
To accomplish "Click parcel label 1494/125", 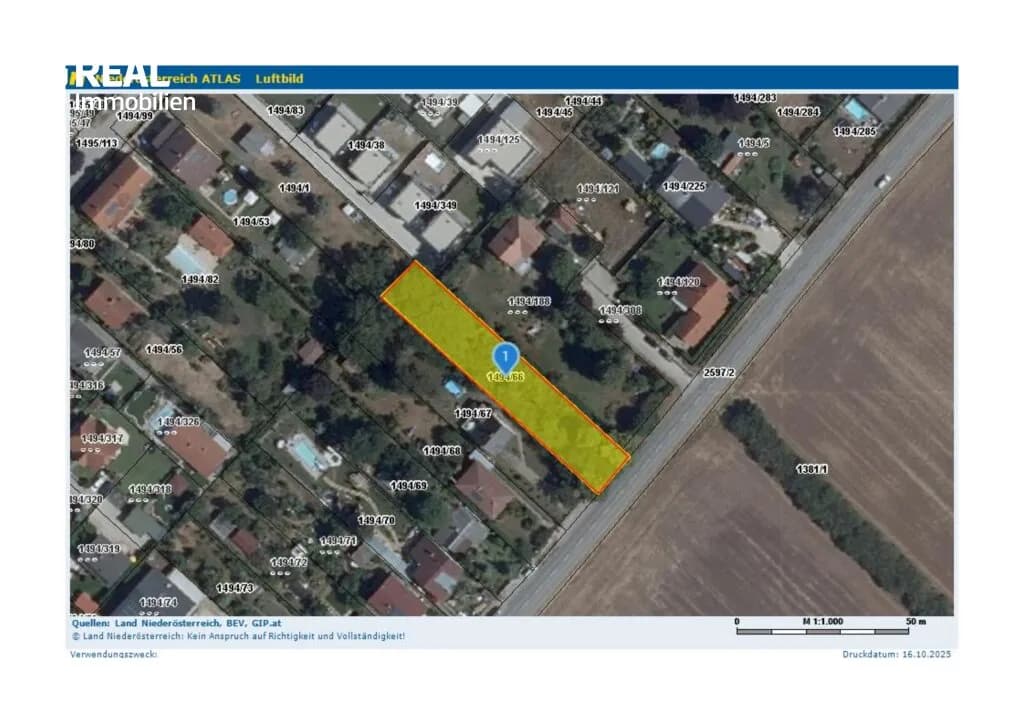I will (x=499, y=140).
